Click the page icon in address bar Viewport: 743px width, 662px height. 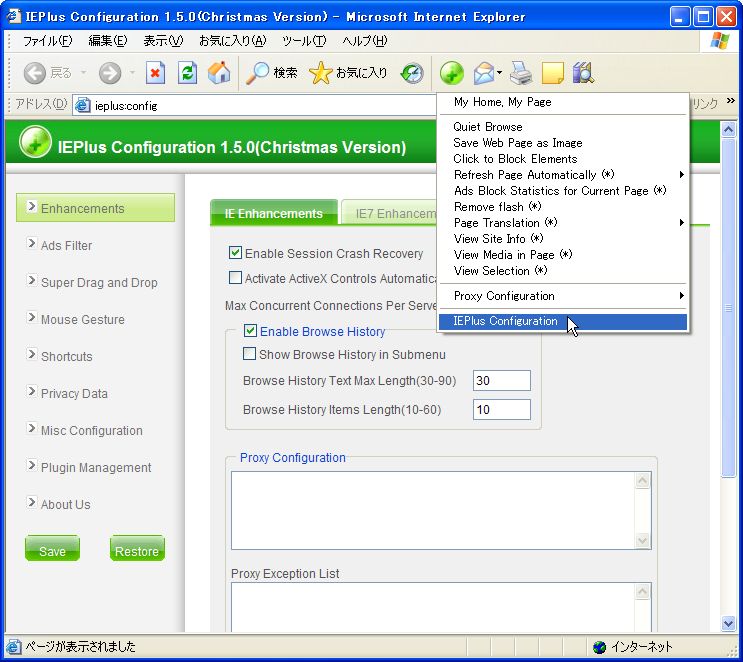[83, 105]
